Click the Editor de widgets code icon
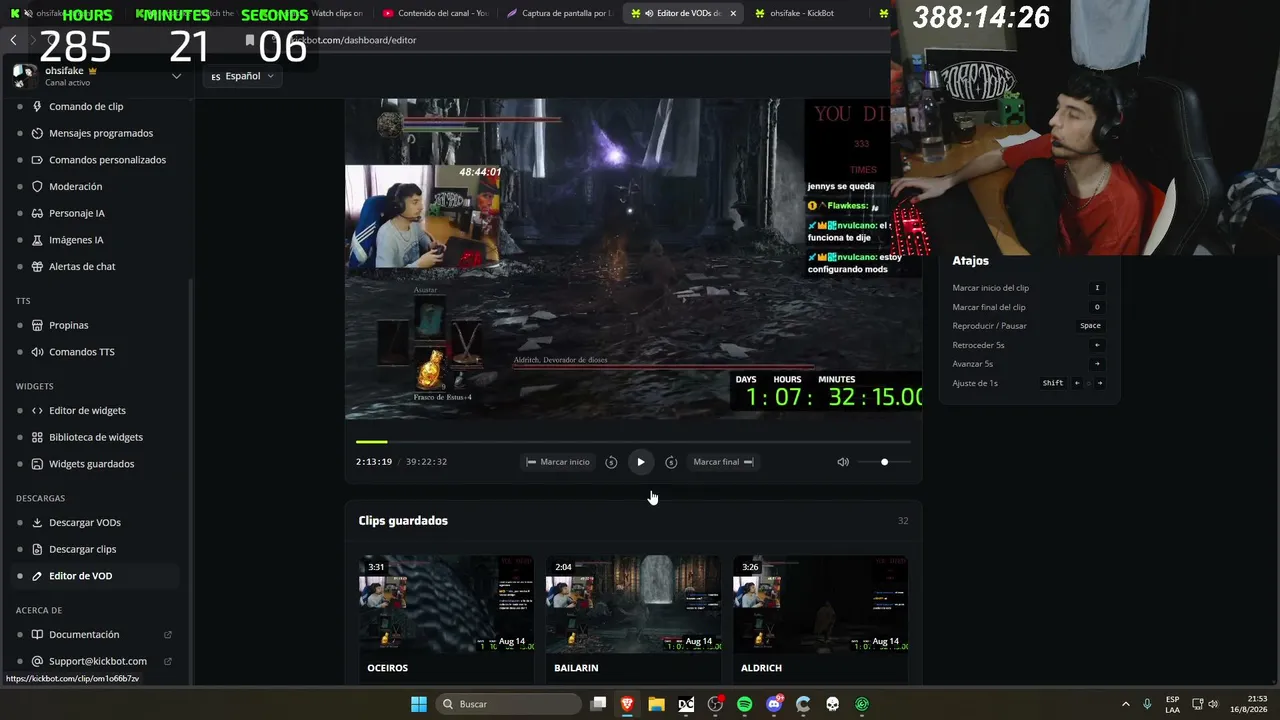 tap(37, 410)
